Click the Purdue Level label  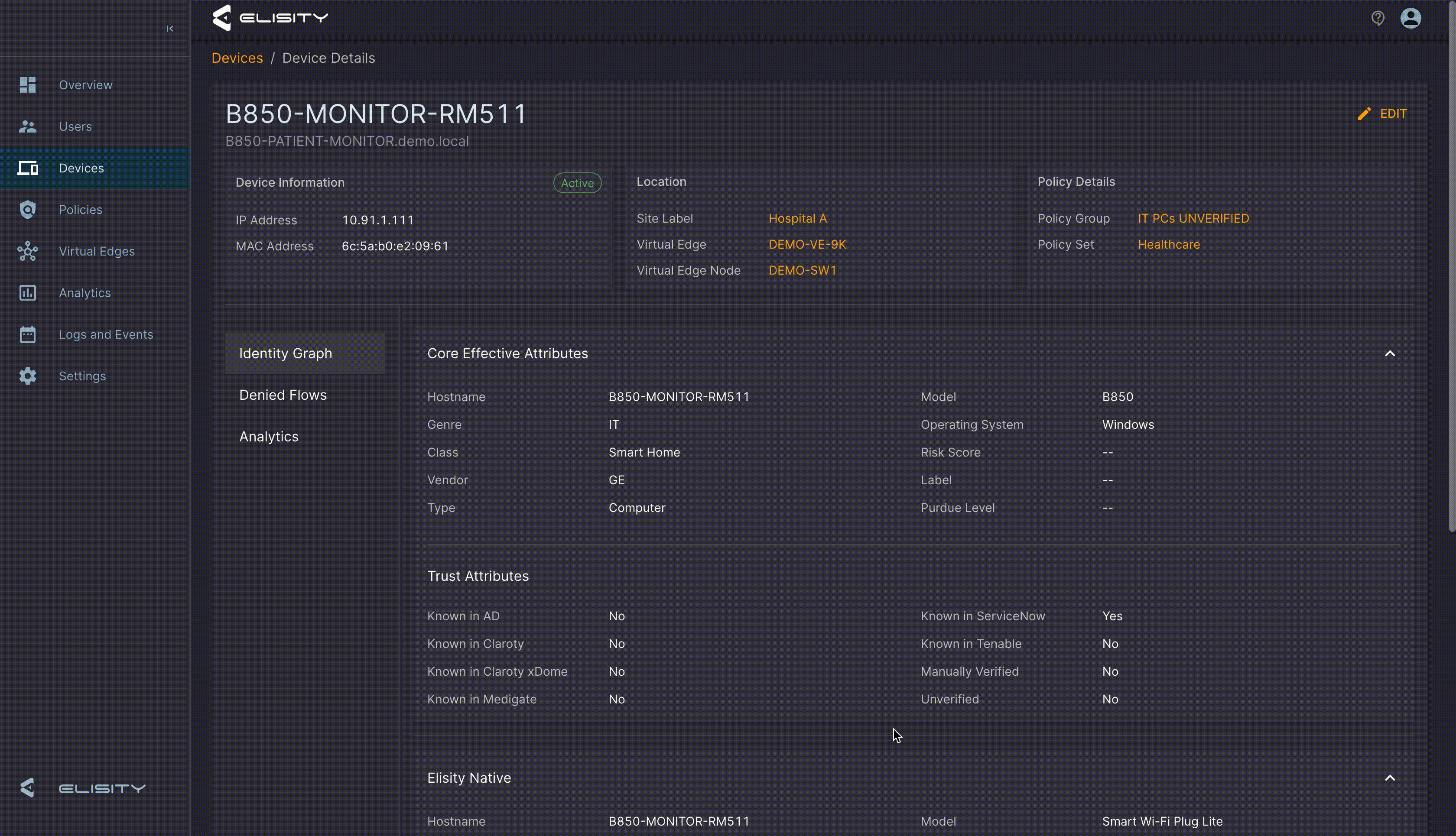958,508
